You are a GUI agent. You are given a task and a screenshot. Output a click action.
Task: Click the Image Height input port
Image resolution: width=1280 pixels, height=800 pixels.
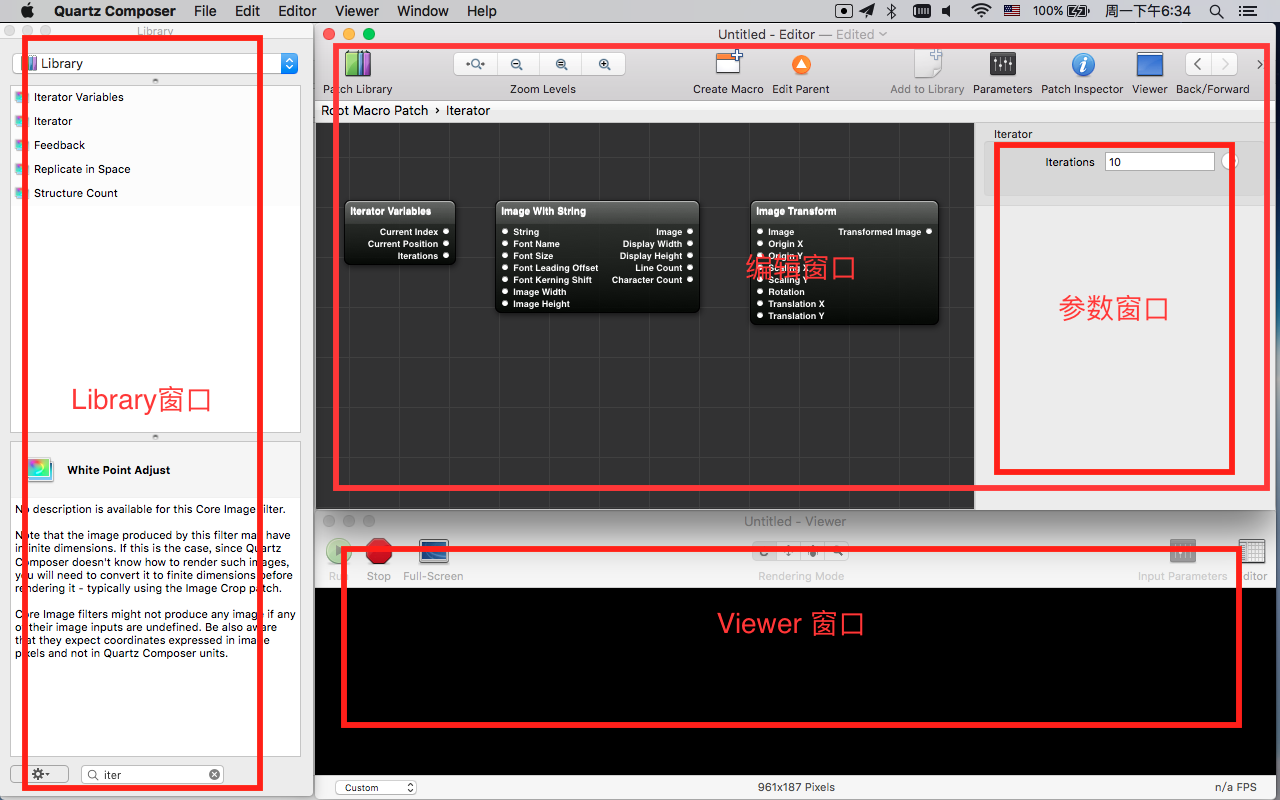pos(505,304)
